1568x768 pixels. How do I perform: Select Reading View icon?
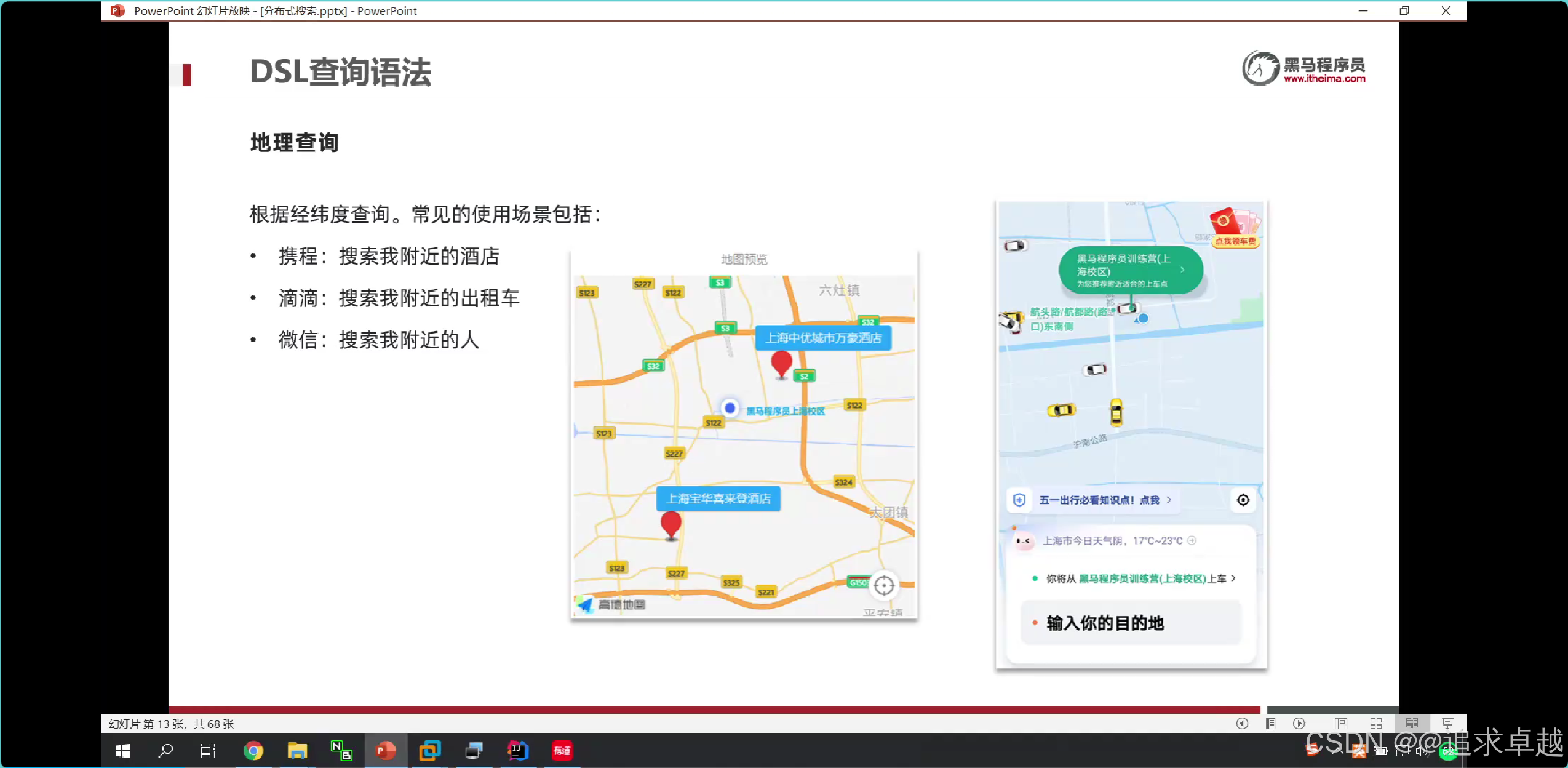coord(1412,724)
